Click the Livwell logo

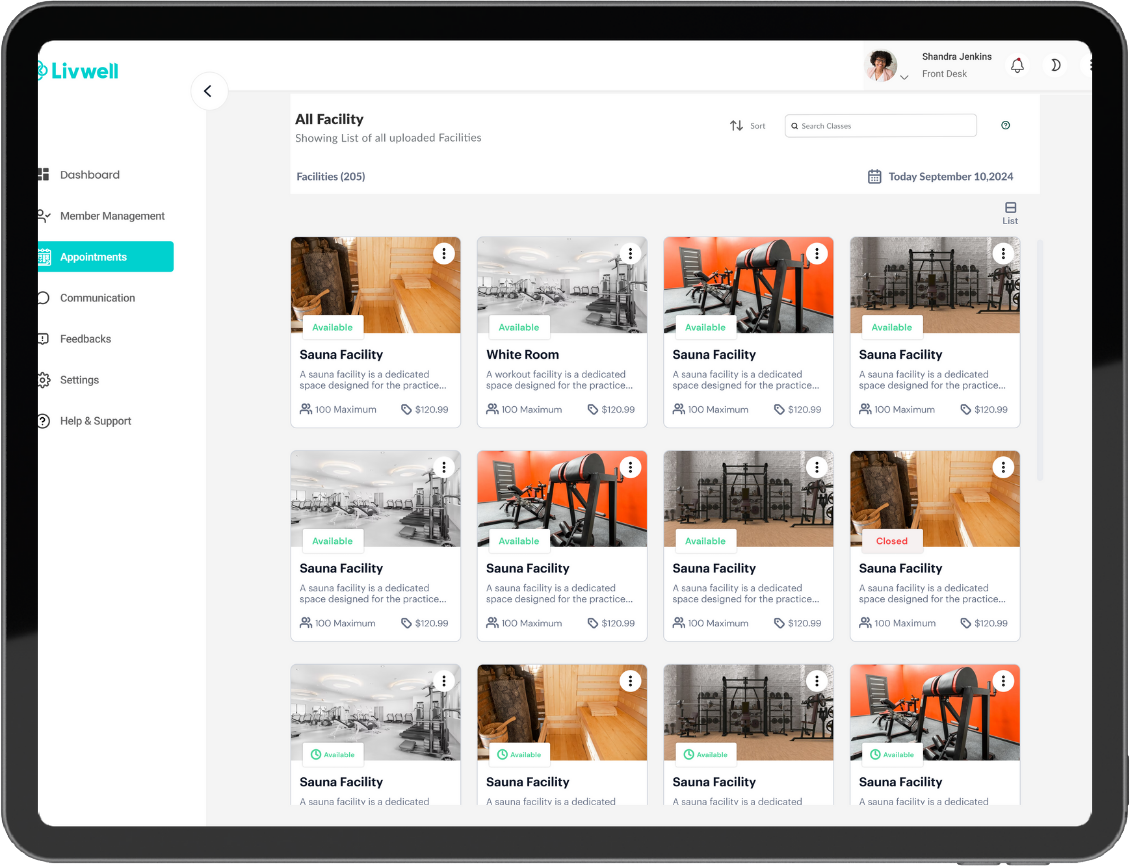(77, 70)
